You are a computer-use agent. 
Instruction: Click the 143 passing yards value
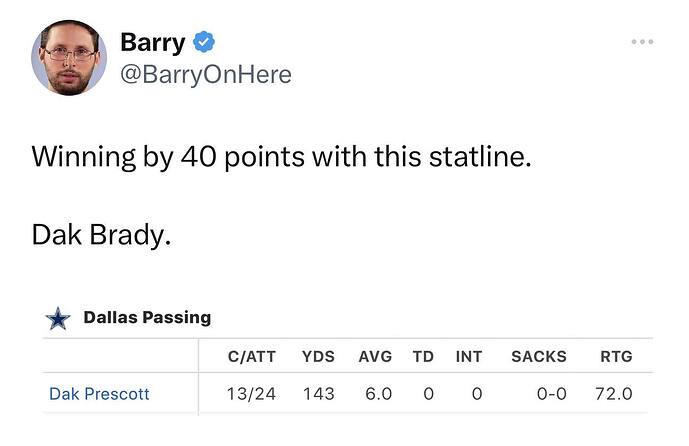318,394
